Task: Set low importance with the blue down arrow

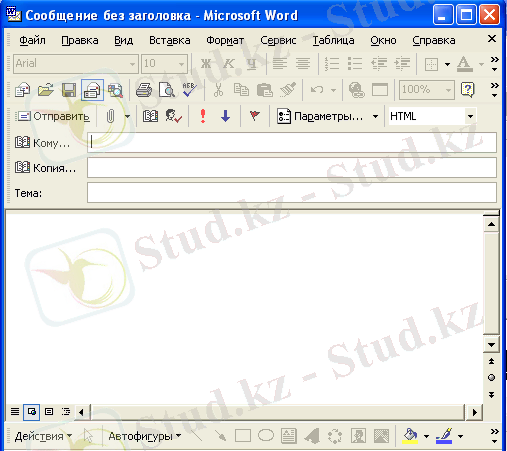Action: [226, 116]
